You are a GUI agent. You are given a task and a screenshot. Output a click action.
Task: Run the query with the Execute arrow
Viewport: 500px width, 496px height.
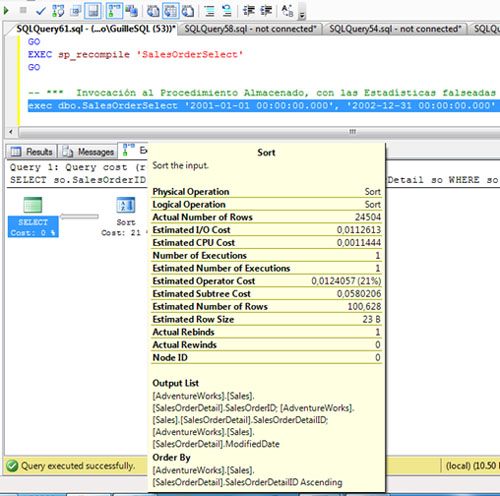click(6, 11)
